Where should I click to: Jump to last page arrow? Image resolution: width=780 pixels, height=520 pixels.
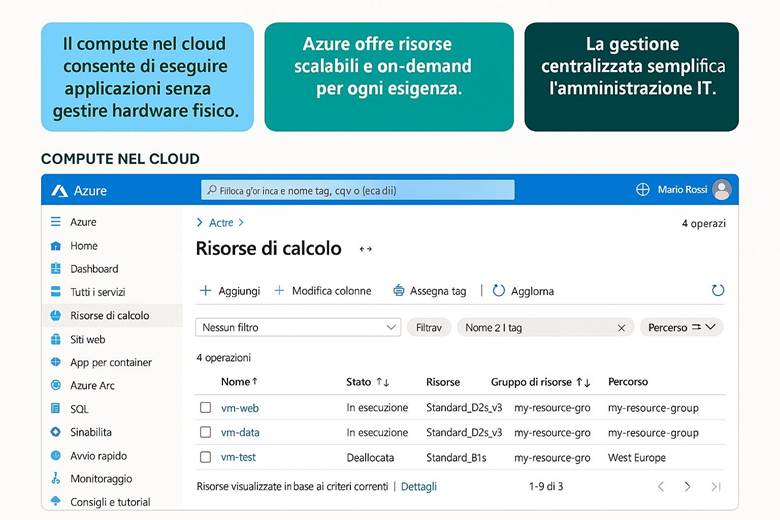pyautogui.click(x=716, y=487)
